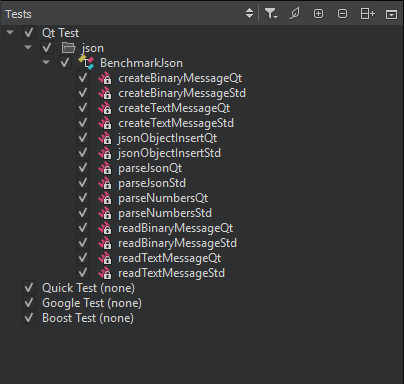This screenshot has height=384, width=404.
Task: Click the readTextMessageStd slot icon
Action: coord(105,273)
